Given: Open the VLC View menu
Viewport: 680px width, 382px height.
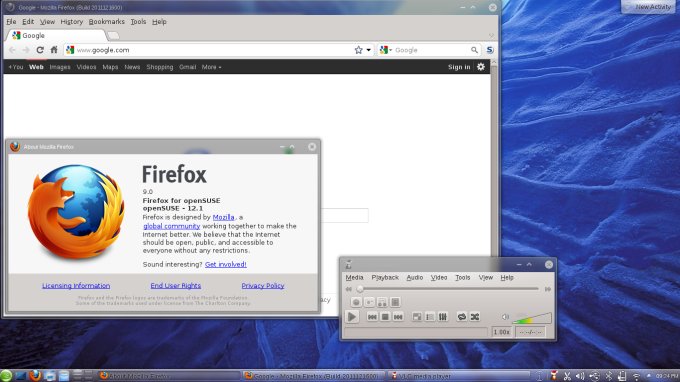Looking at the screenshot, I should (x=486, y=278).
